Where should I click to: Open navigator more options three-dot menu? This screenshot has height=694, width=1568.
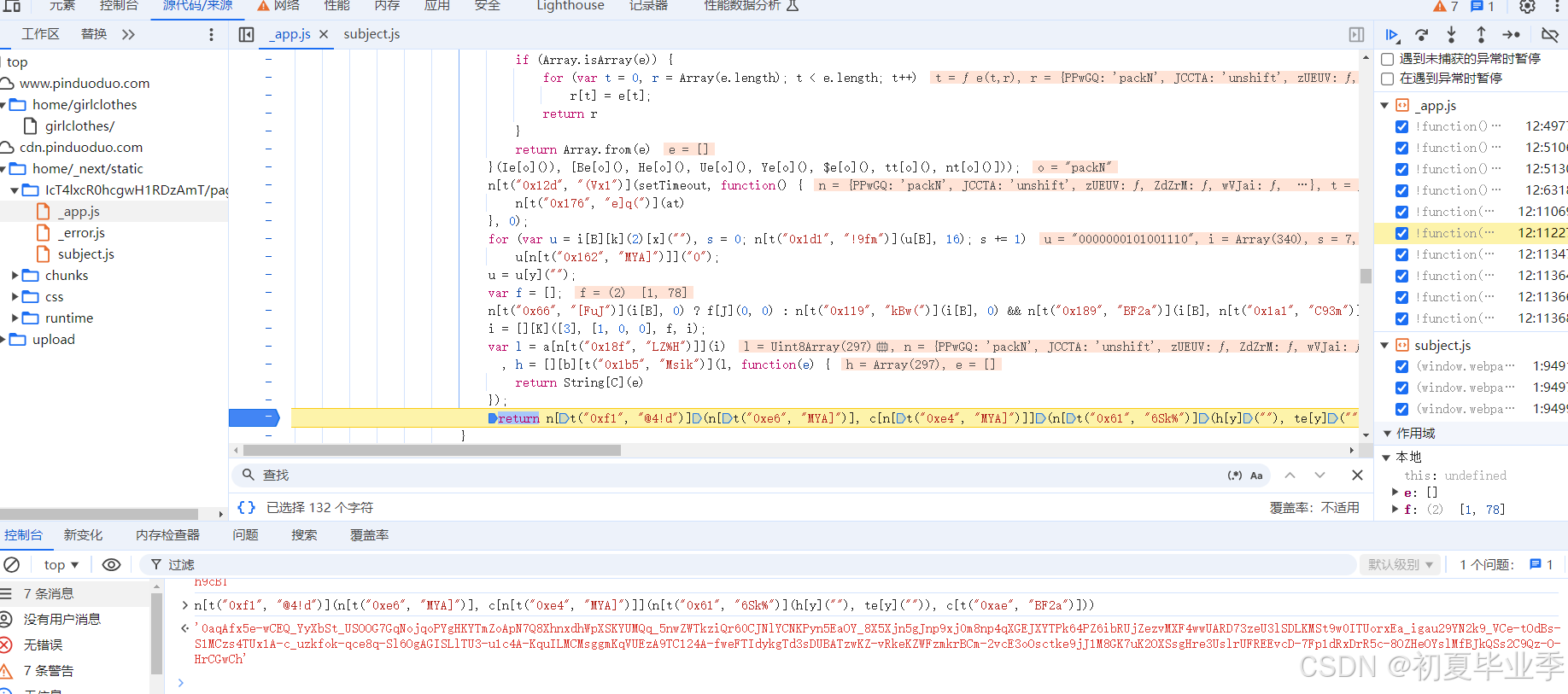coord(211,35)
